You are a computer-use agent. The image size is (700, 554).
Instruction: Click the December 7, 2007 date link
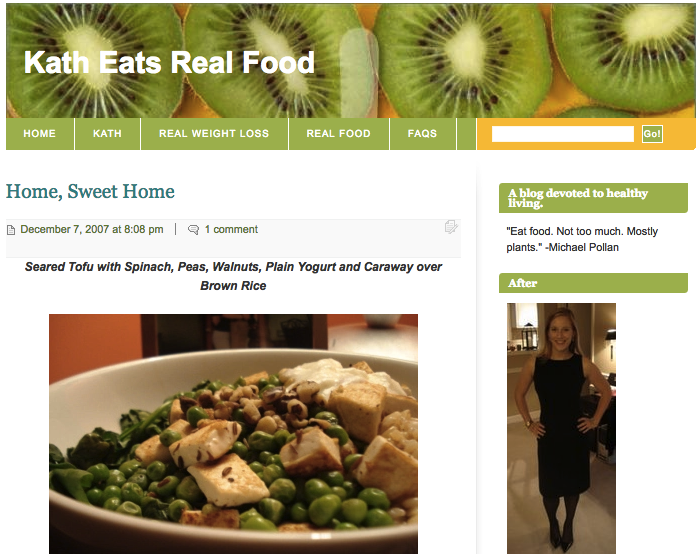pyautogui.click(x=92, y=229)
